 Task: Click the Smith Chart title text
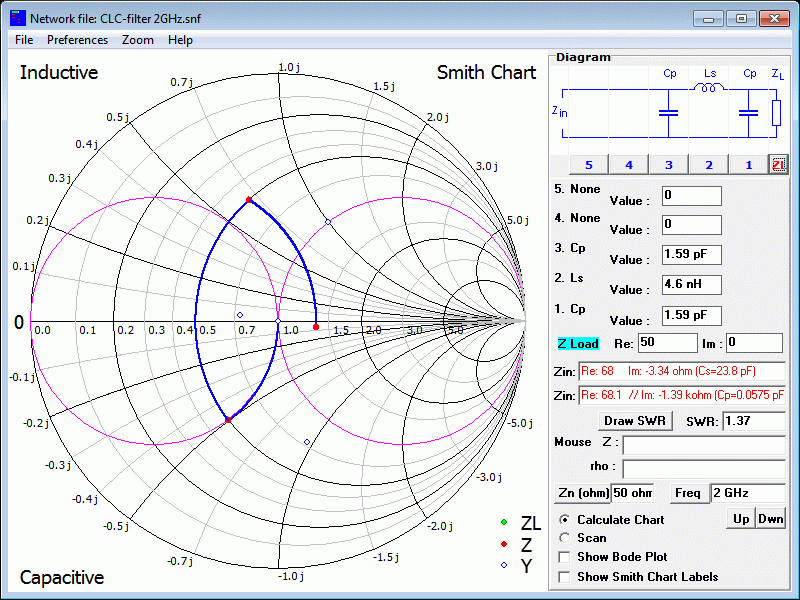click(486, 73)
